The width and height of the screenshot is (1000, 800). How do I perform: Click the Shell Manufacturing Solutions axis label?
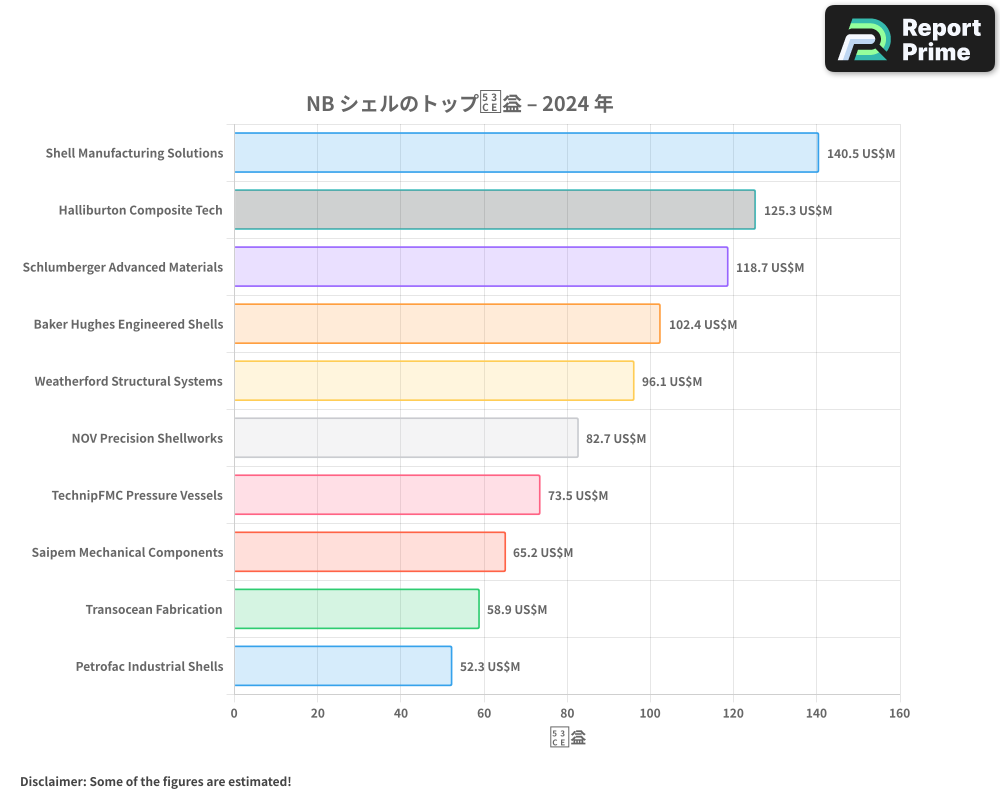(134, 154)
